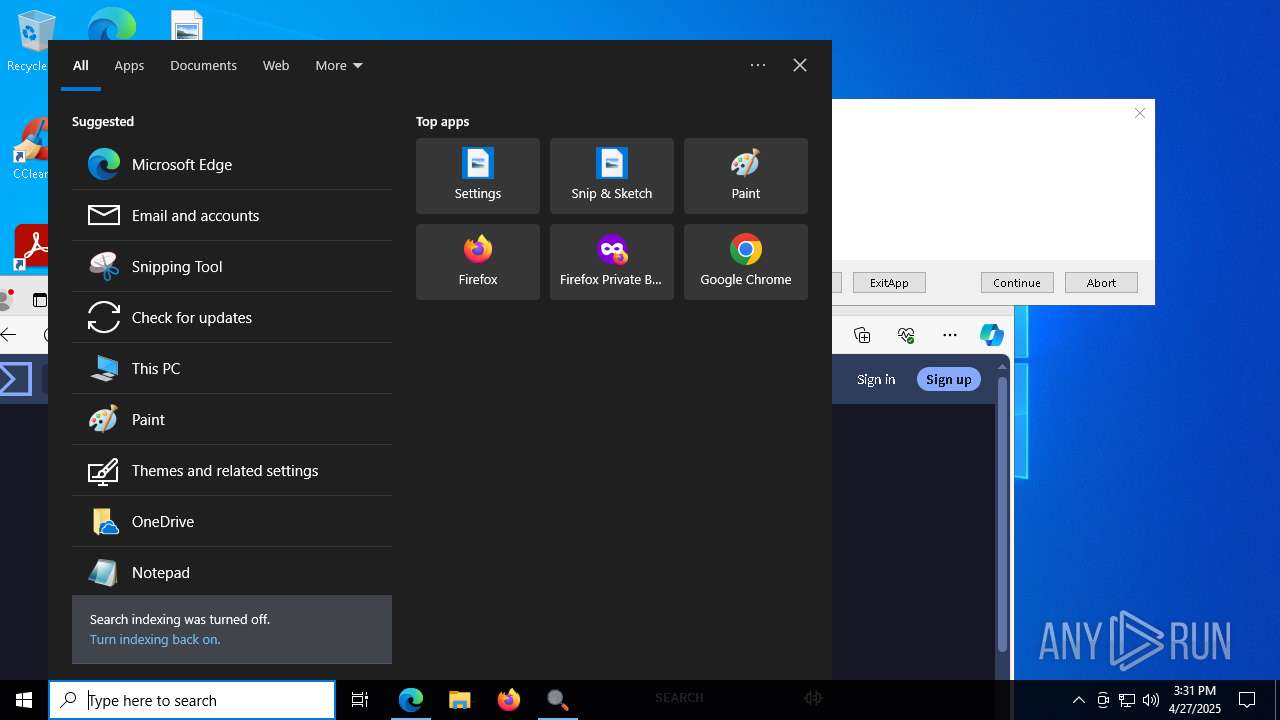Viewport: 1280px width, 720px height.
Task: Launch Snipping Tool from suggestions
Action: 232,266
